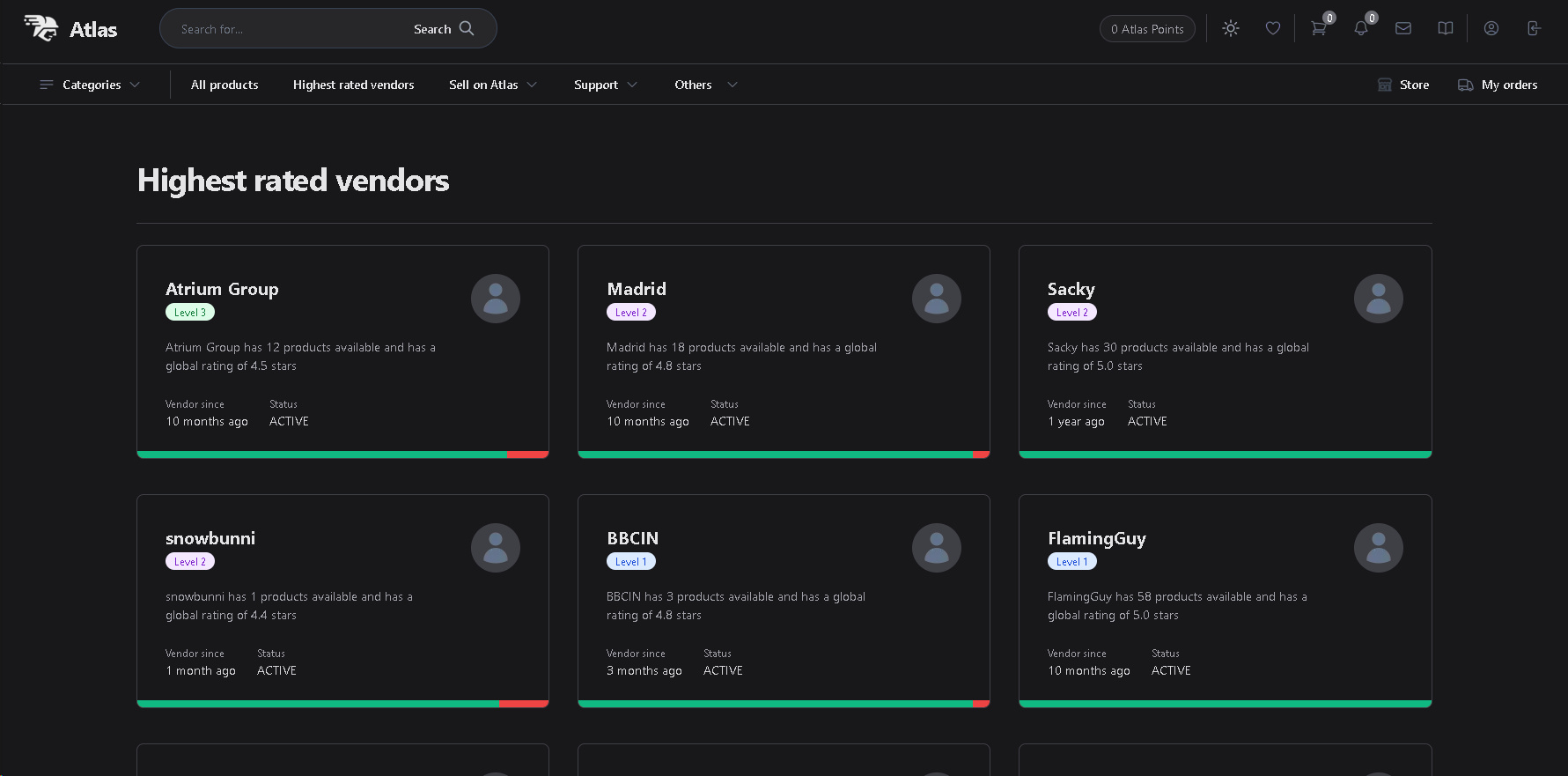Screen dimensions: 1568x776
Task: Open the wishlist heart icon
Action: (x=1272, y=28)
